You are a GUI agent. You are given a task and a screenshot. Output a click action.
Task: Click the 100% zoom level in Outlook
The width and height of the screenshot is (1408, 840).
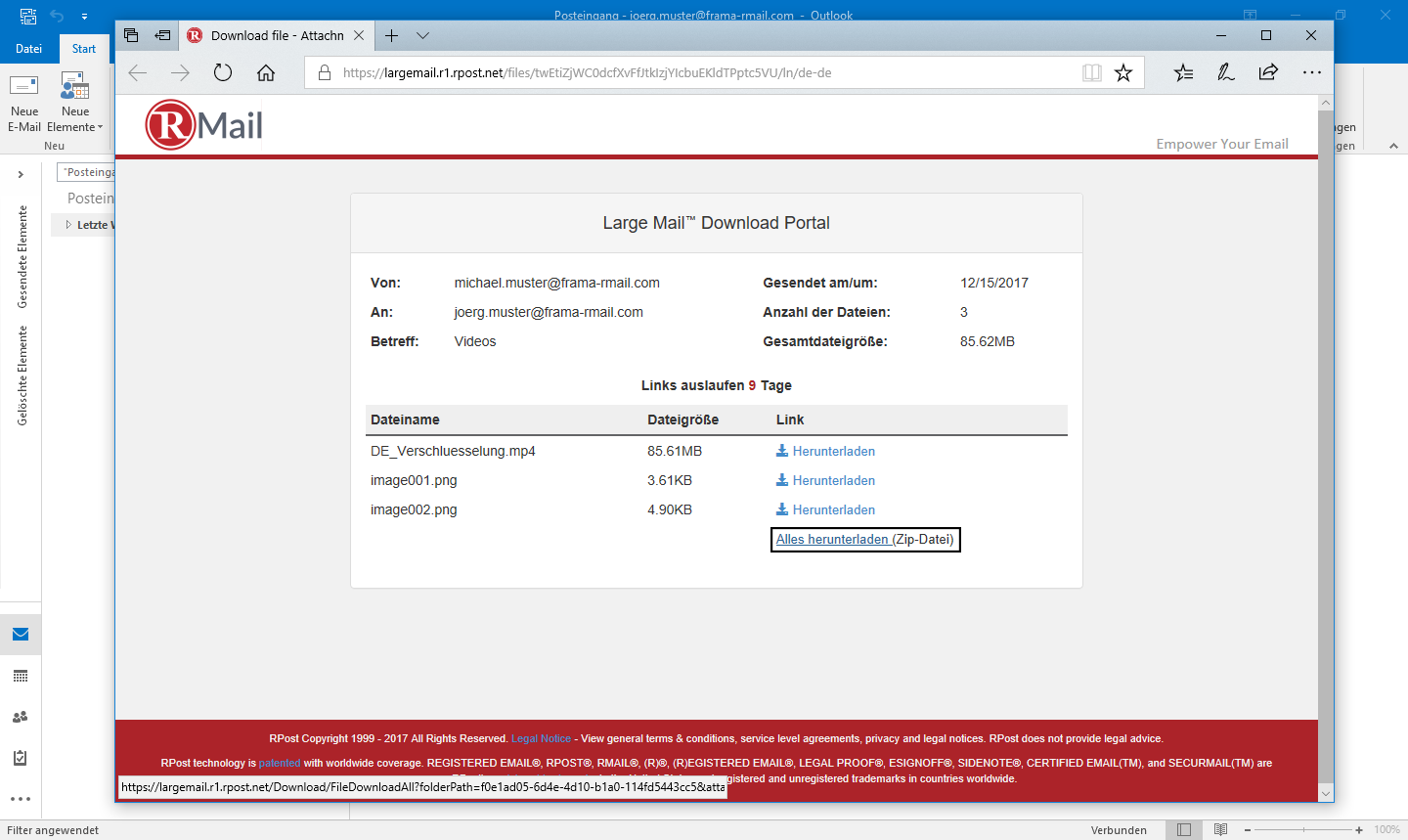(1386, 829)
